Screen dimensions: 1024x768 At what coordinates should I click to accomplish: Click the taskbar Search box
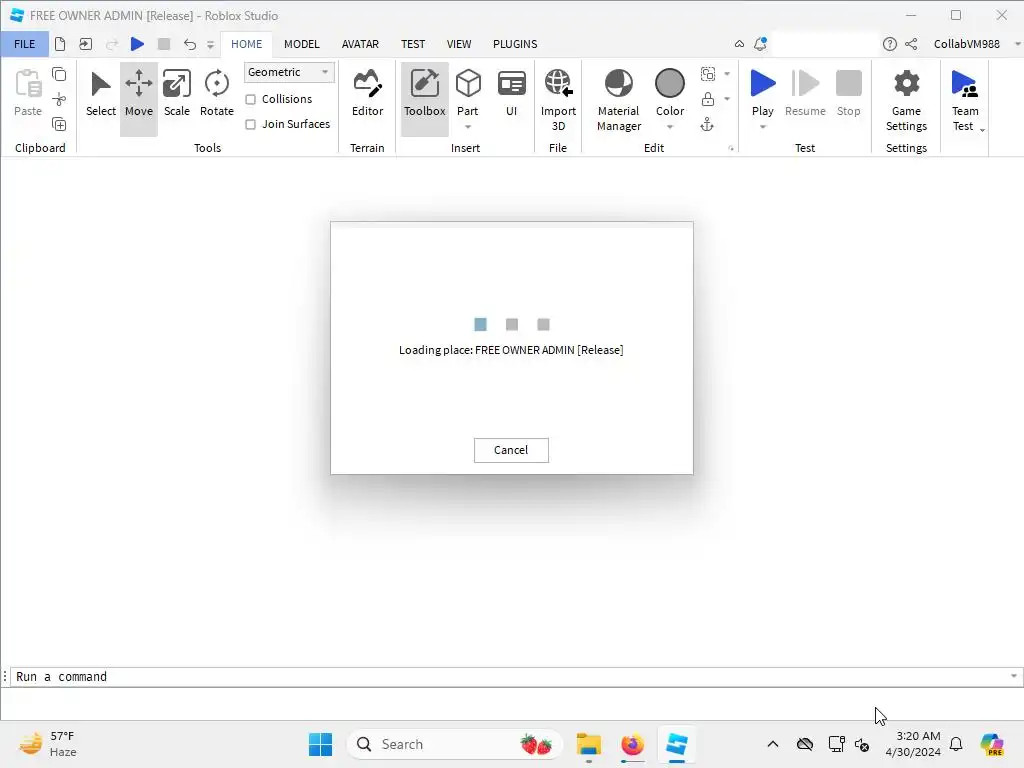click(455, 744)
